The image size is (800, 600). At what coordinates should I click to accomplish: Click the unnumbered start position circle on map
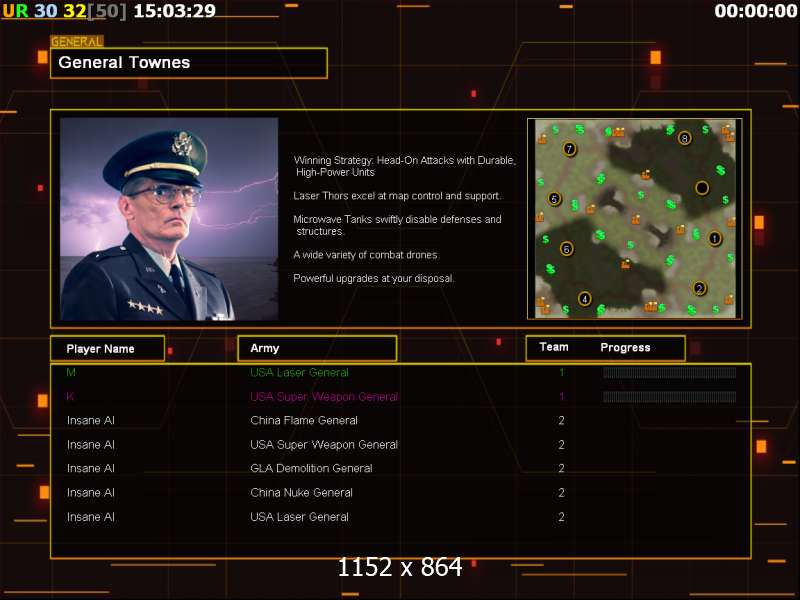coord(702,188)
